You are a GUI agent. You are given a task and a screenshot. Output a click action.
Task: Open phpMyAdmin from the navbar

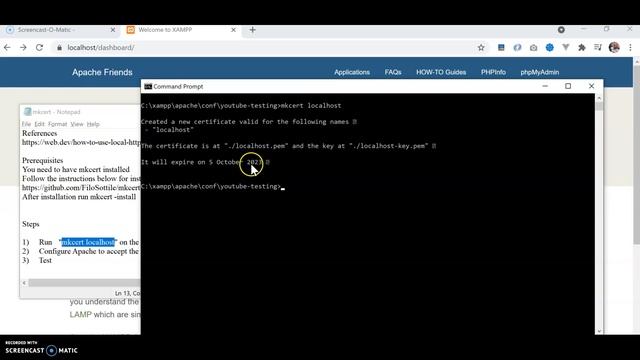point(540,72)
